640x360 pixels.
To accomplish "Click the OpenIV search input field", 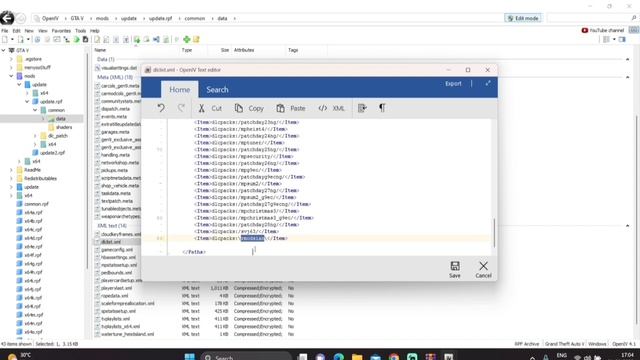I will point(588,18).
